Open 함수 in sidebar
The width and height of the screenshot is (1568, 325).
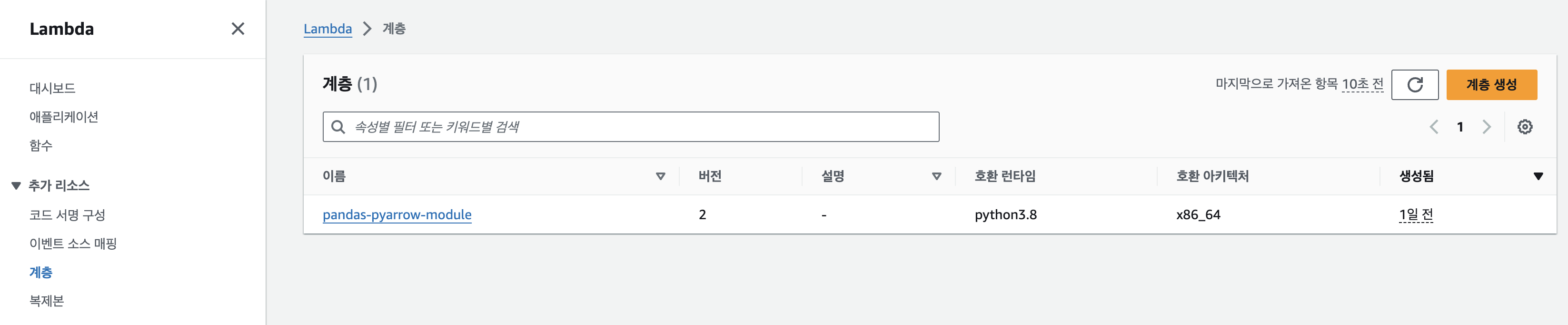(x=41, y=145)
